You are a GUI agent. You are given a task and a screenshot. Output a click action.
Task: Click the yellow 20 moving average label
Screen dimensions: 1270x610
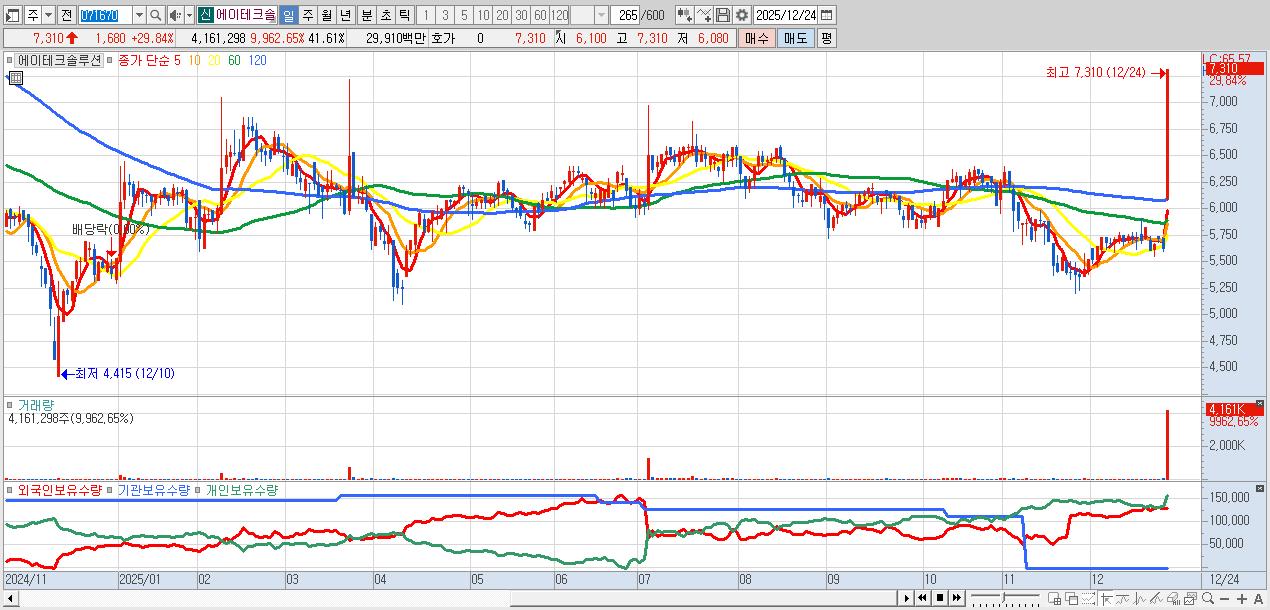pyautogui.click(x=215, y=61)
